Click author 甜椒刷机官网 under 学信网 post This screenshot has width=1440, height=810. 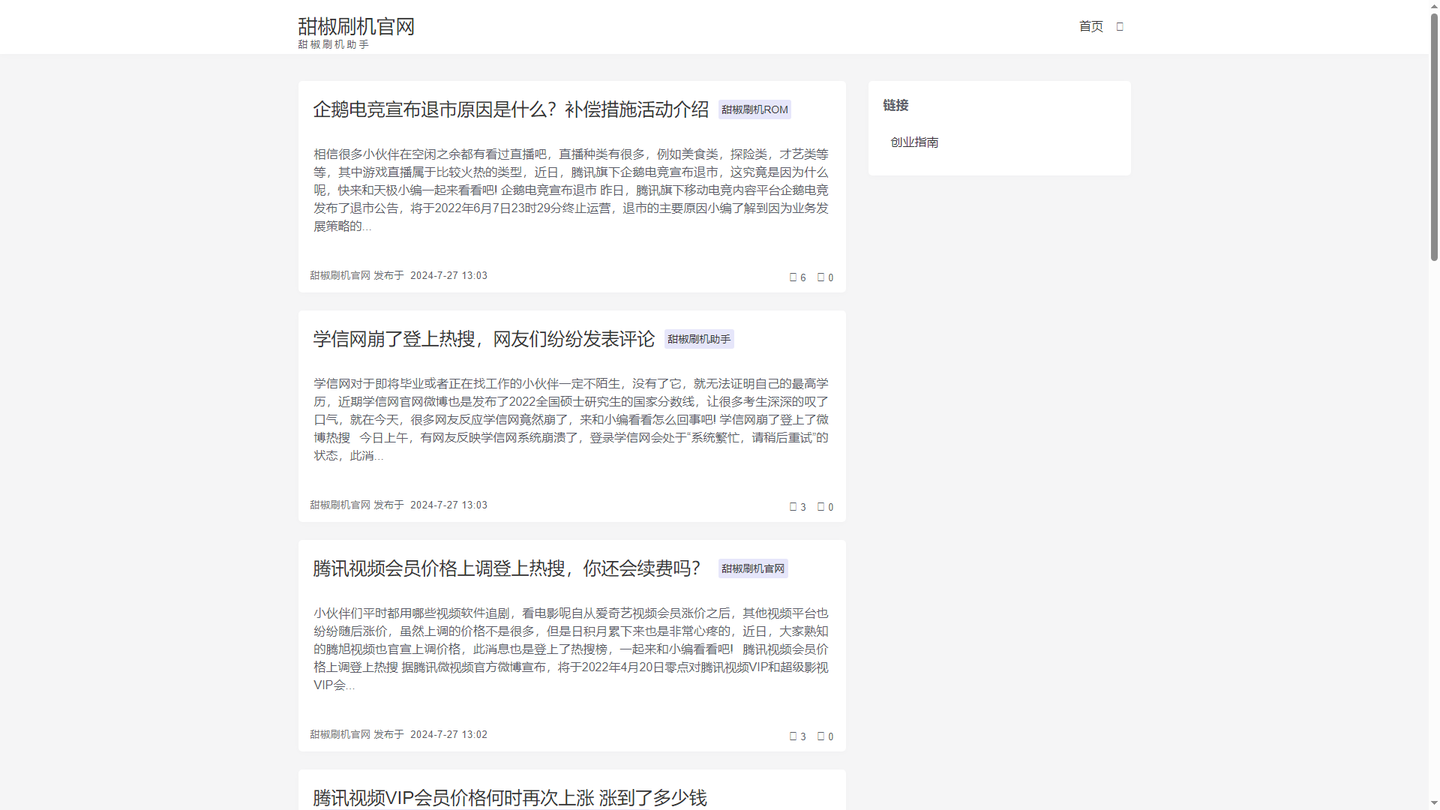click(x=340, y=505)
